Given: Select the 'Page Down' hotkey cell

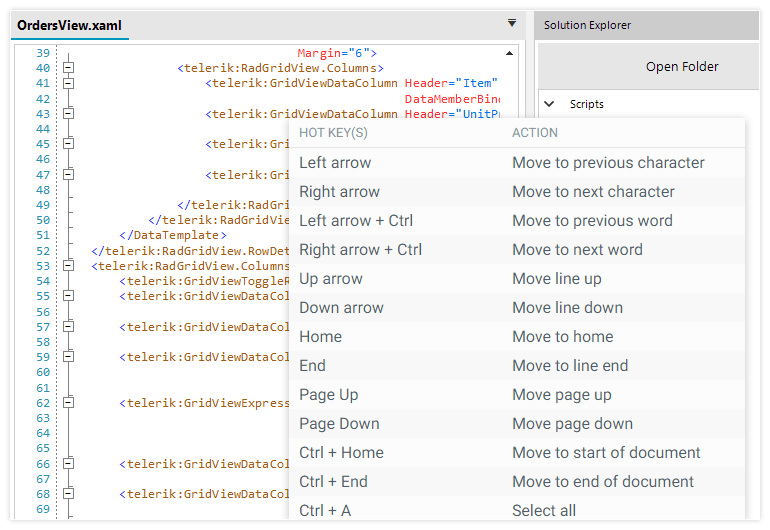Looking at the screenshot, I should tap(339, 423).
